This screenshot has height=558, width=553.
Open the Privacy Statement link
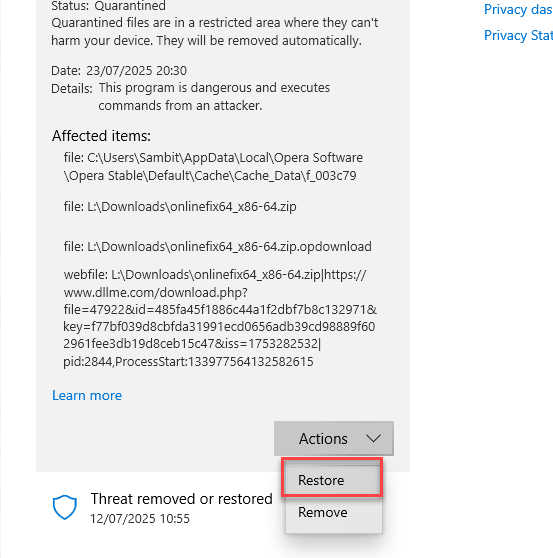click(518, 35)
